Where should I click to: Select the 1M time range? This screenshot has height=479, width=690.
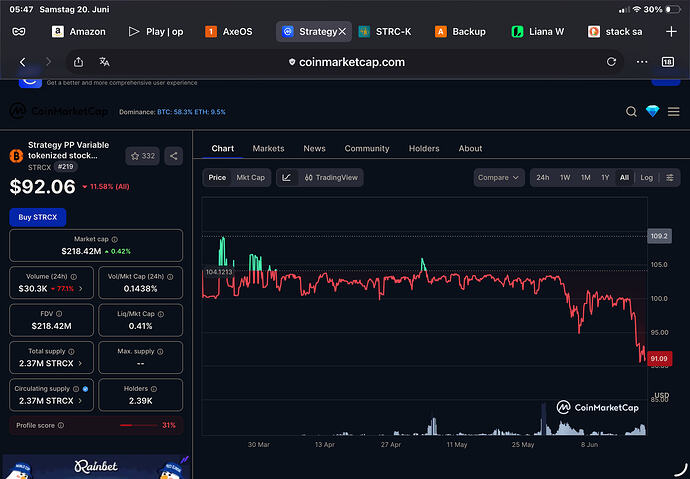coord(585,178)
